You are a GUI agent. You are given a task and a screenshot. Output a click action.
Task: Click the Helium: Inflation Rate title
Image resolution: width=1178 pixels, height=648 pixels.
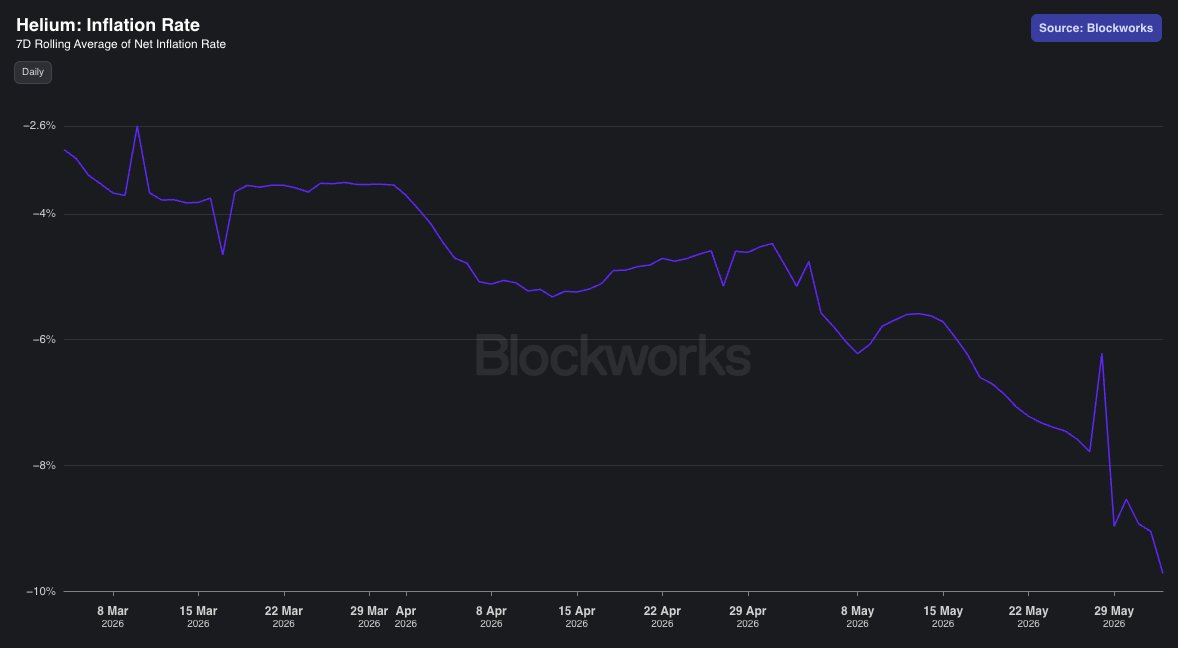(108, 25)
